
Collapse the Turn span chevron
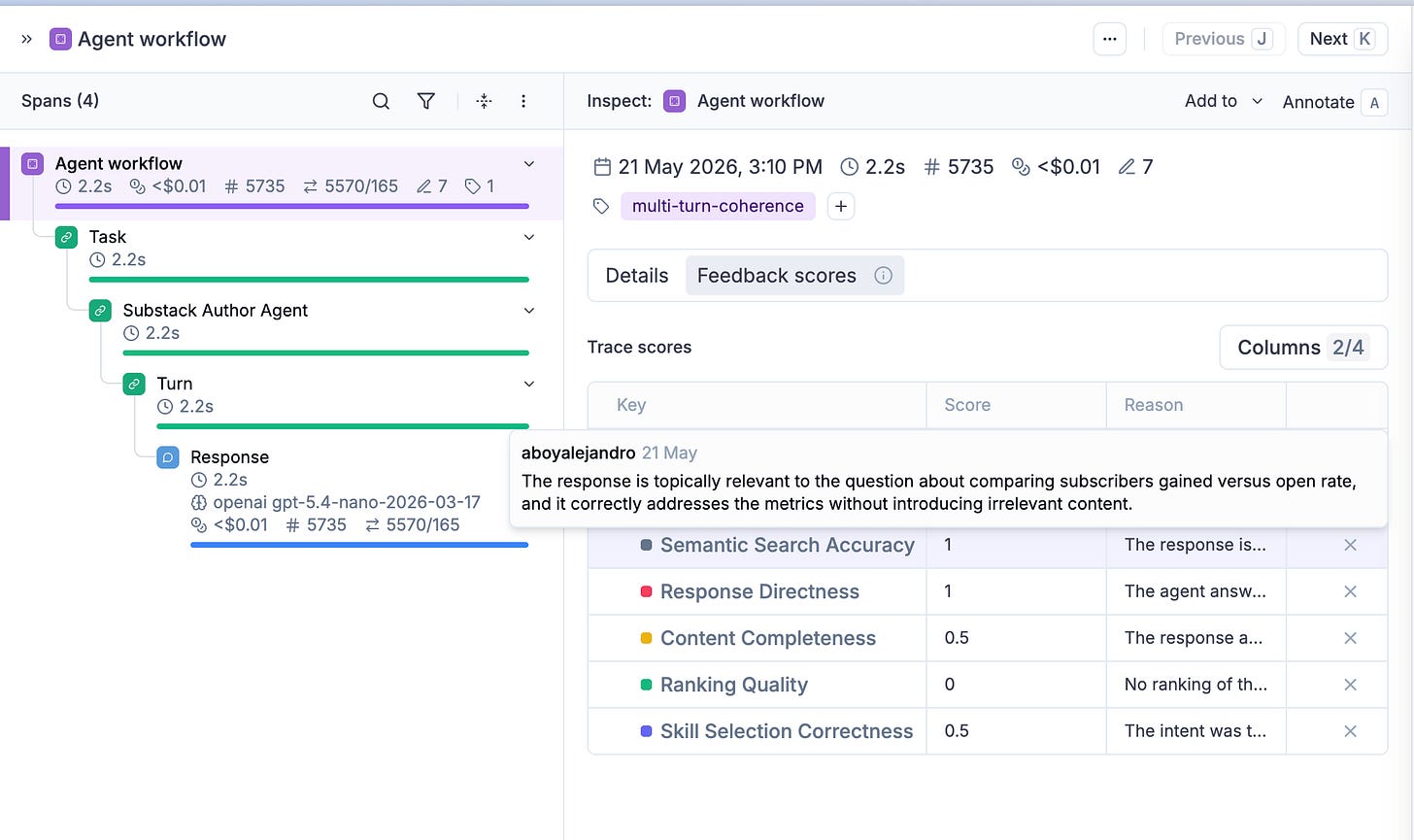529,384
